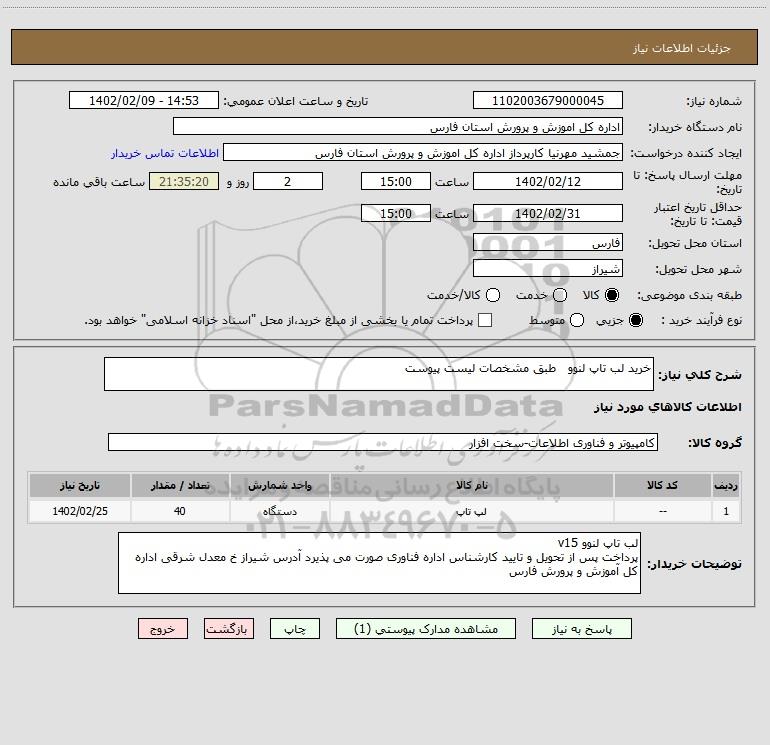770x745 pixels.
Task: Click the buyer notes text area
Action: click(379, 563)
